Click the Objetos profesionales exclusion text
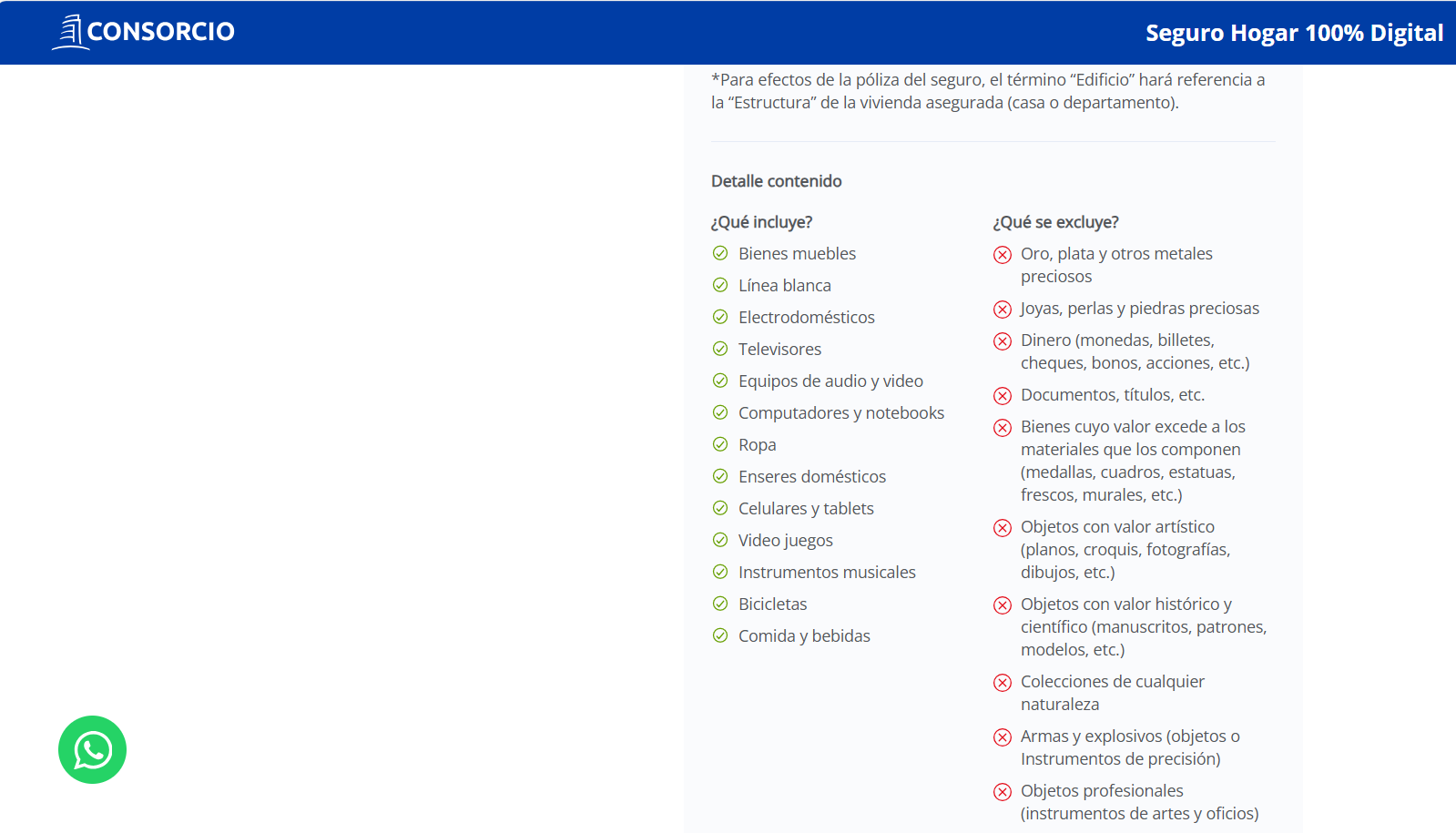The width and height of the screenshot is (1456, 833). click(x=1140, y=802)
